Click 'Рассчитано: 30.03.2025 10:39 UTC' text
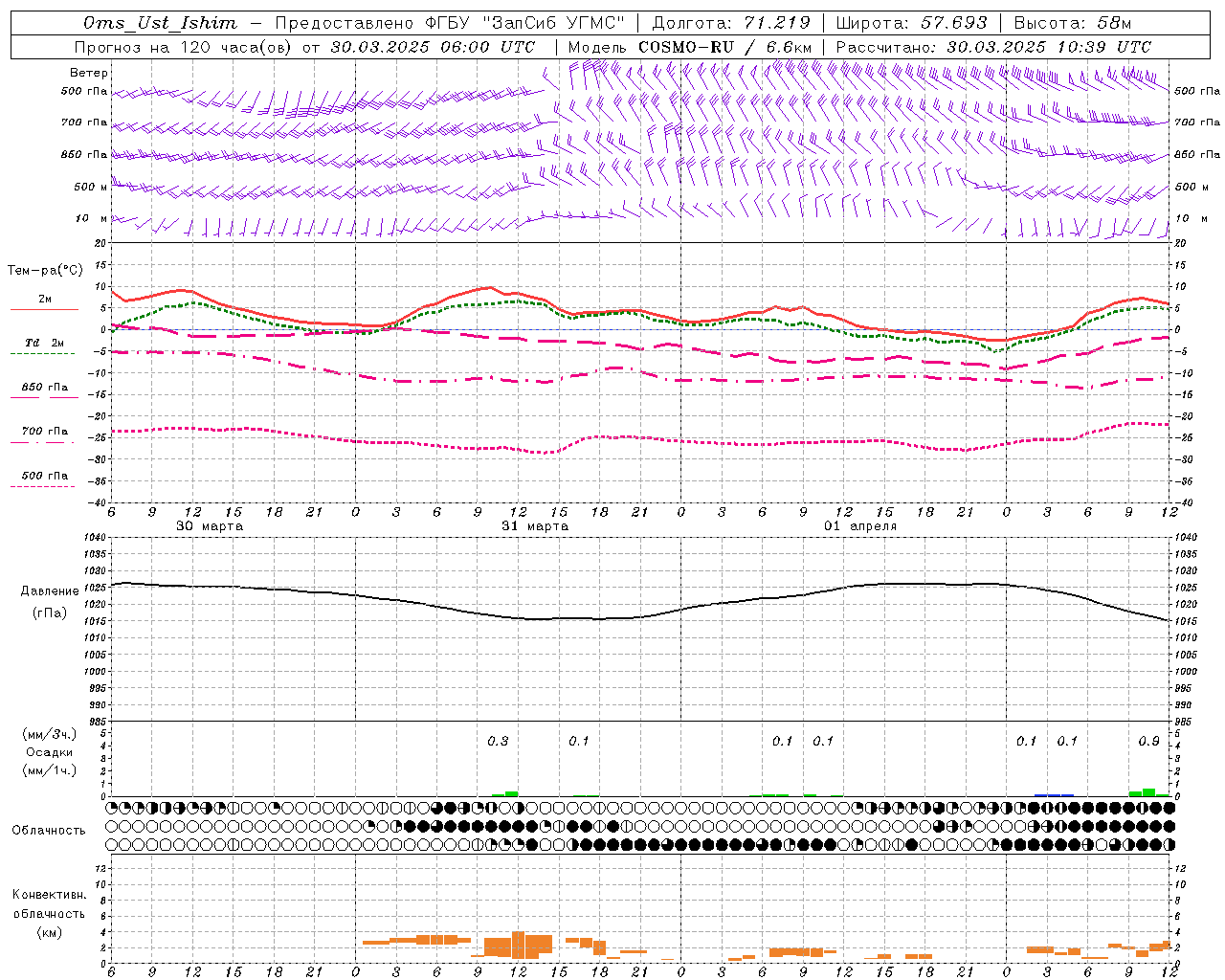Viewport: 1225px width, 980px height. [993, 47]
